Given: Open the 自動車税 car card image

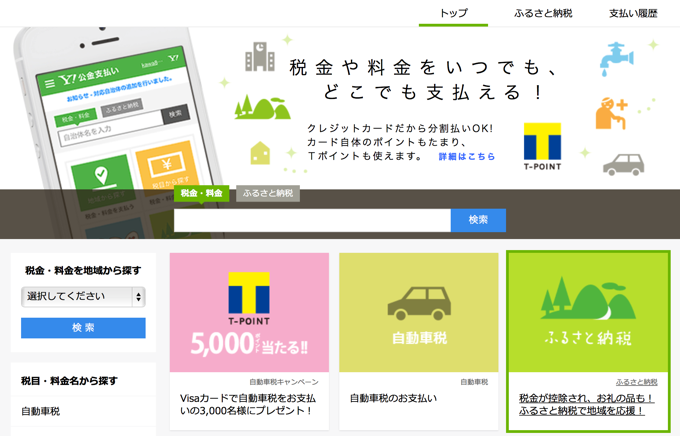Looking at the screenshot, I should point(419,312).
